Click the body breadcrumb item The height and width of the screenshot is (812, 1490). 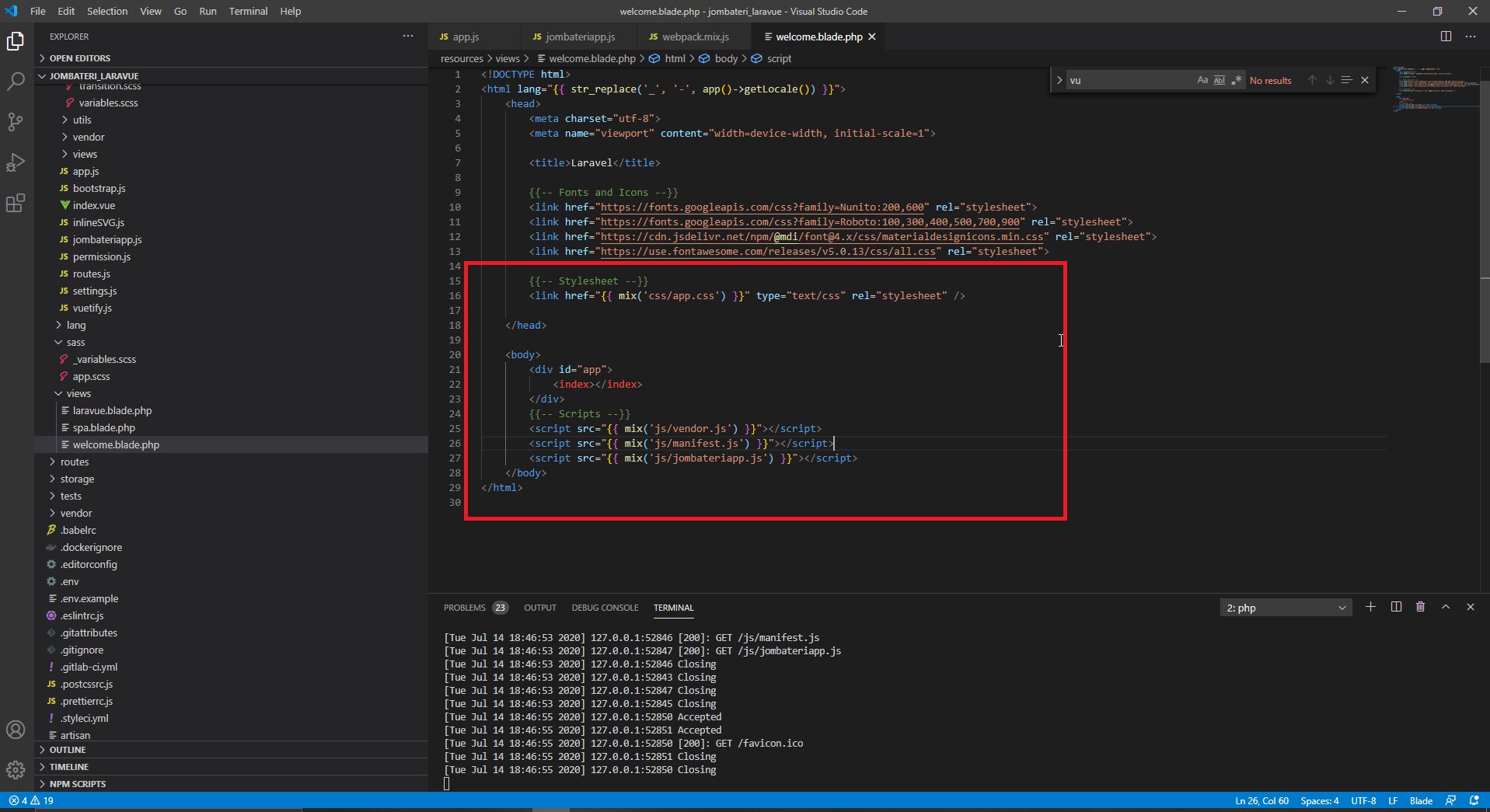(x=726, y=58)
